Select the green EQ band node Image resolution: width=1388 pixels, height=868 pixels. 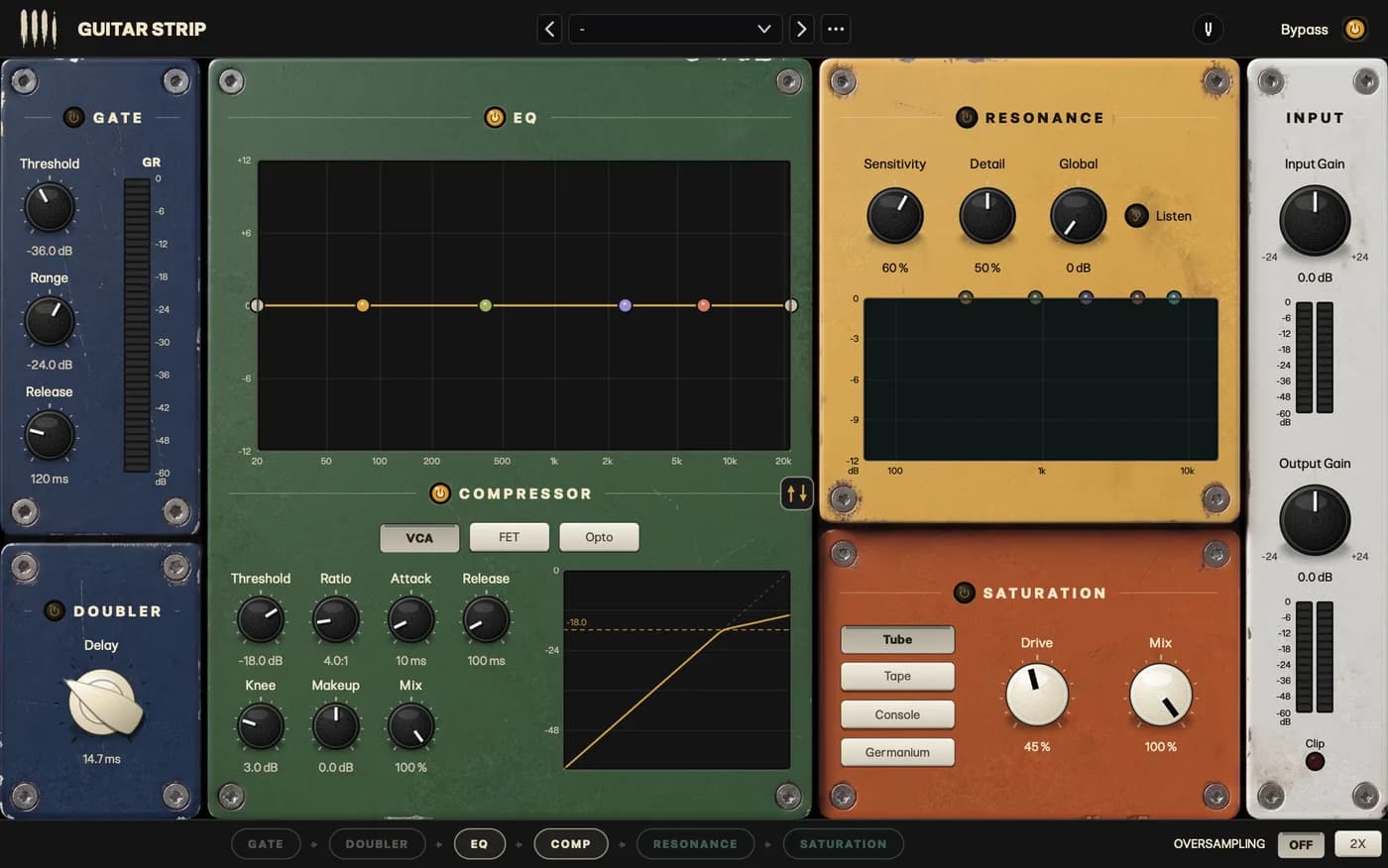tap(486, 305)
